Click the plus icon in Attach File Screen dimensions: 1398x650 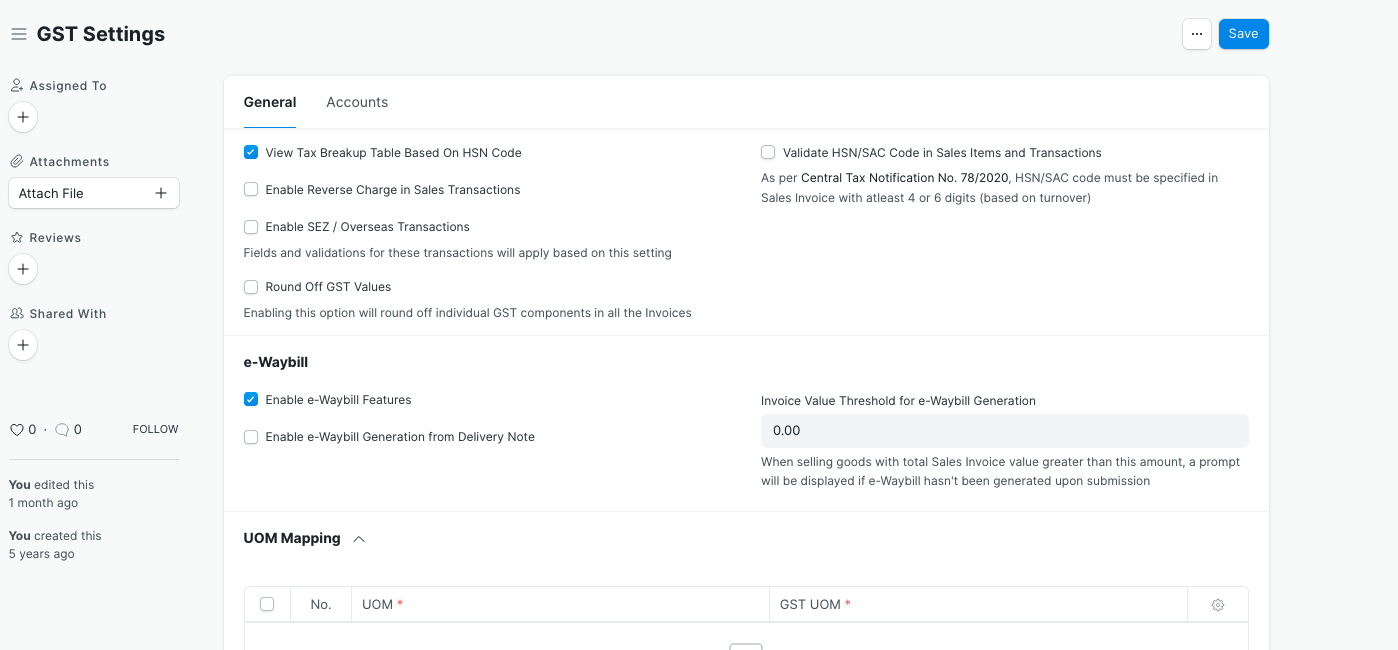(x=161, y=193)
